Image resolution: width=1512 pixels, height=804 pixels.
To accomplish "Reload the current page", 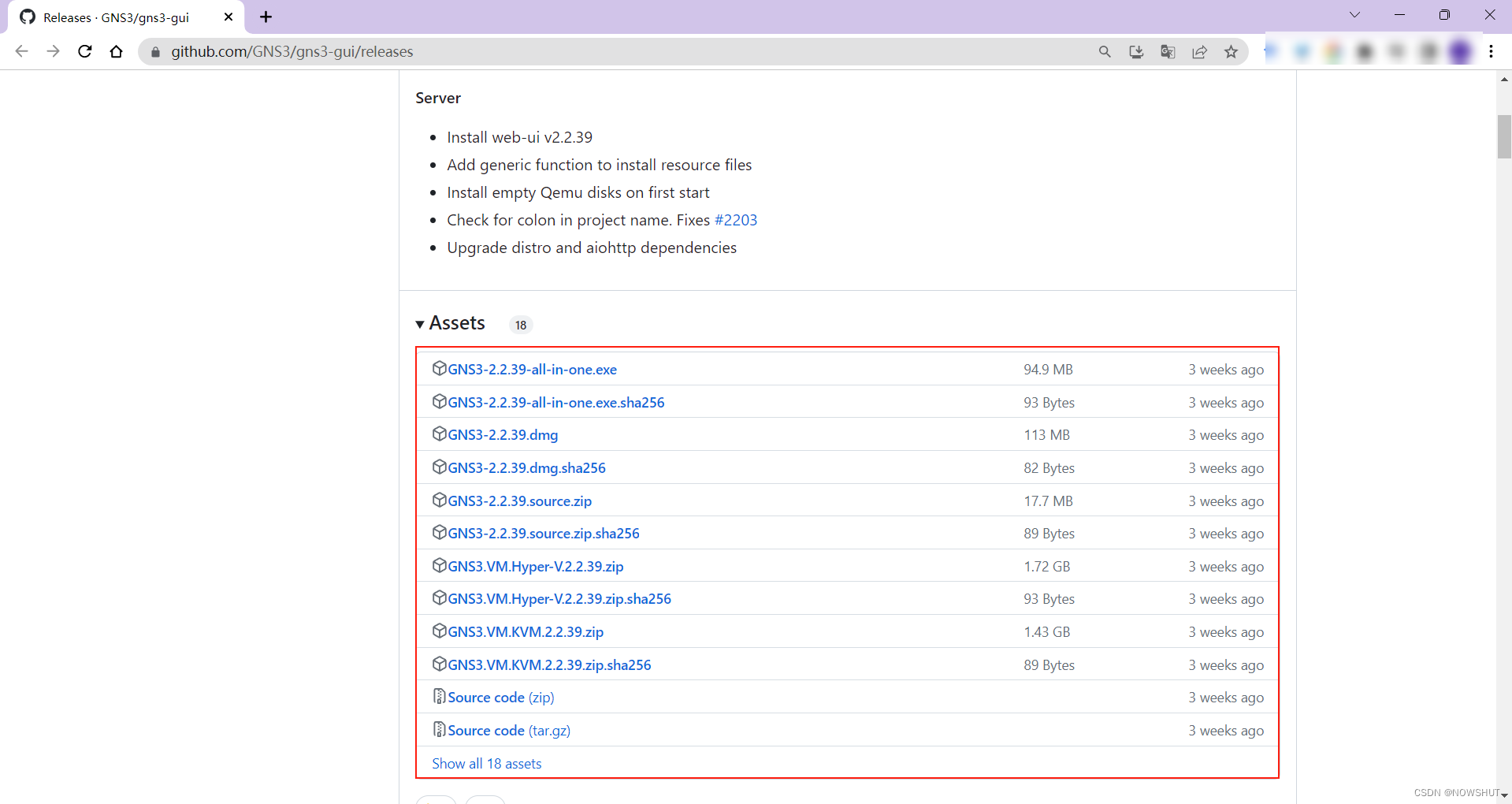I will tap(85, 51).
